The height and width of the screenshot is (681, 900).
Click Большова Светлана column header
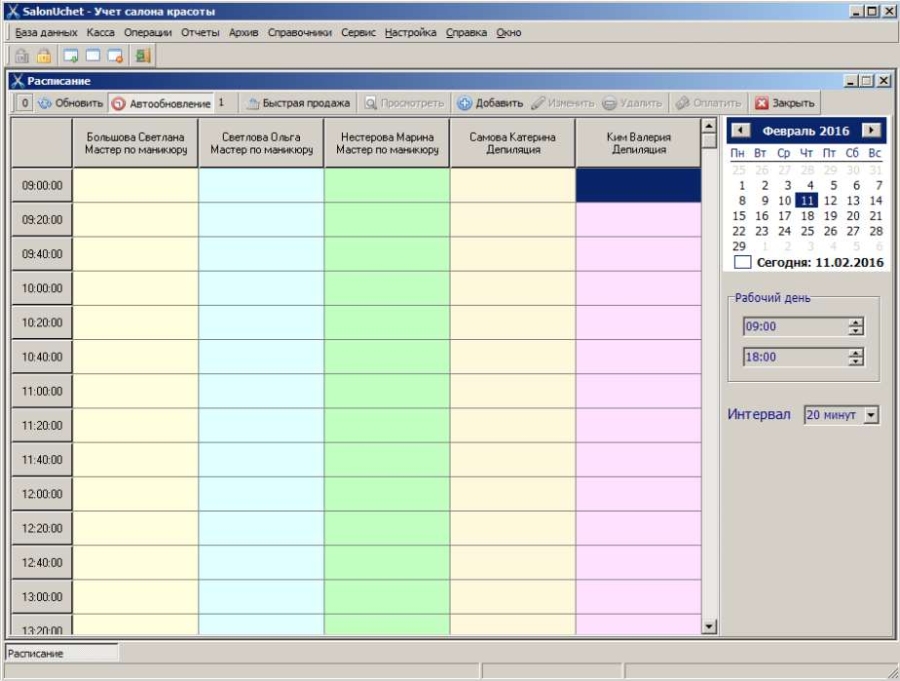135,143
